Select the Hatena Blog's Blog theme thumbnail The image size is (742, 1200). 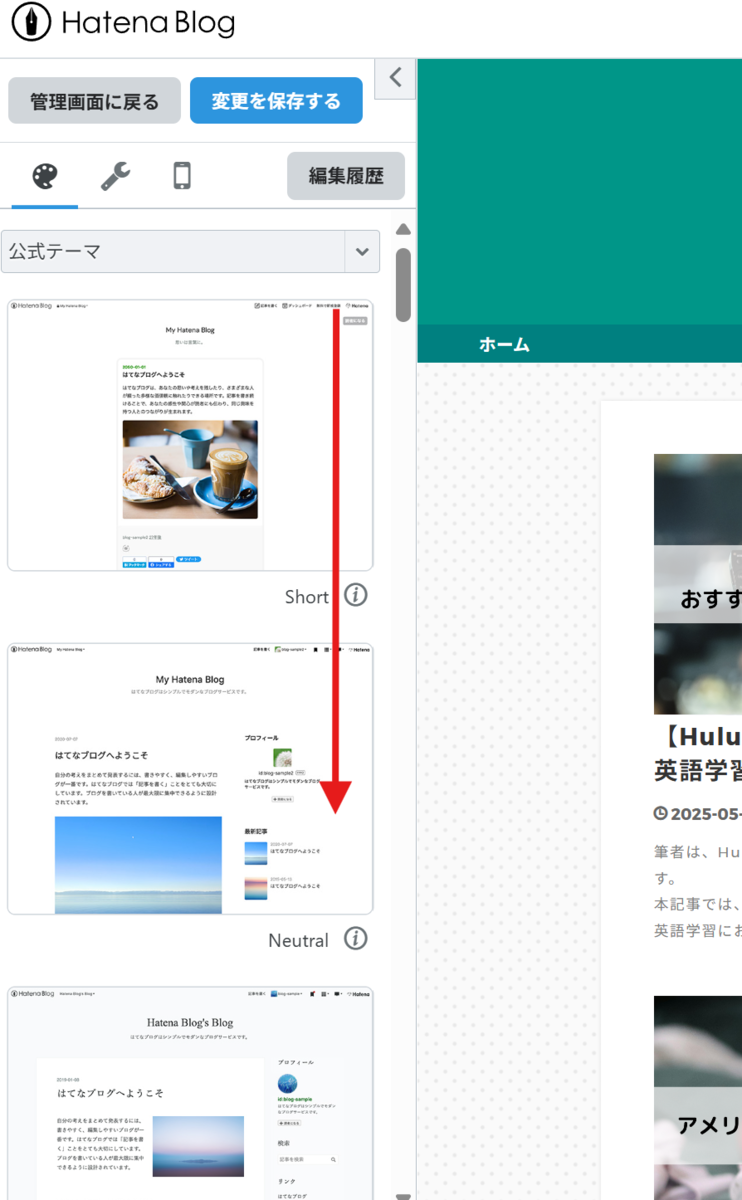click(190, 1093)
